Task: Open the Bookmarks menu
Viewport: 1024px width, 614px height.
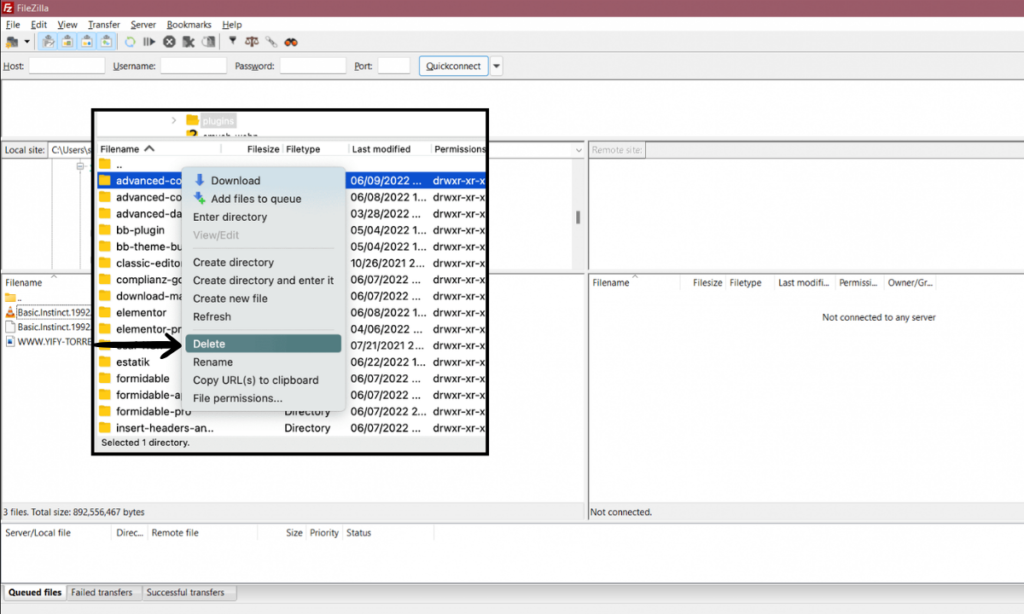Action: [x=188, y=24]
